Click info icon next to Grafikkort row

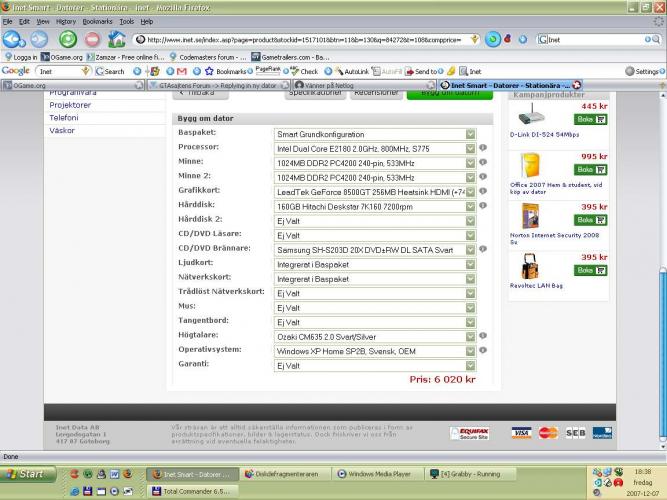[x=482, y=191]
